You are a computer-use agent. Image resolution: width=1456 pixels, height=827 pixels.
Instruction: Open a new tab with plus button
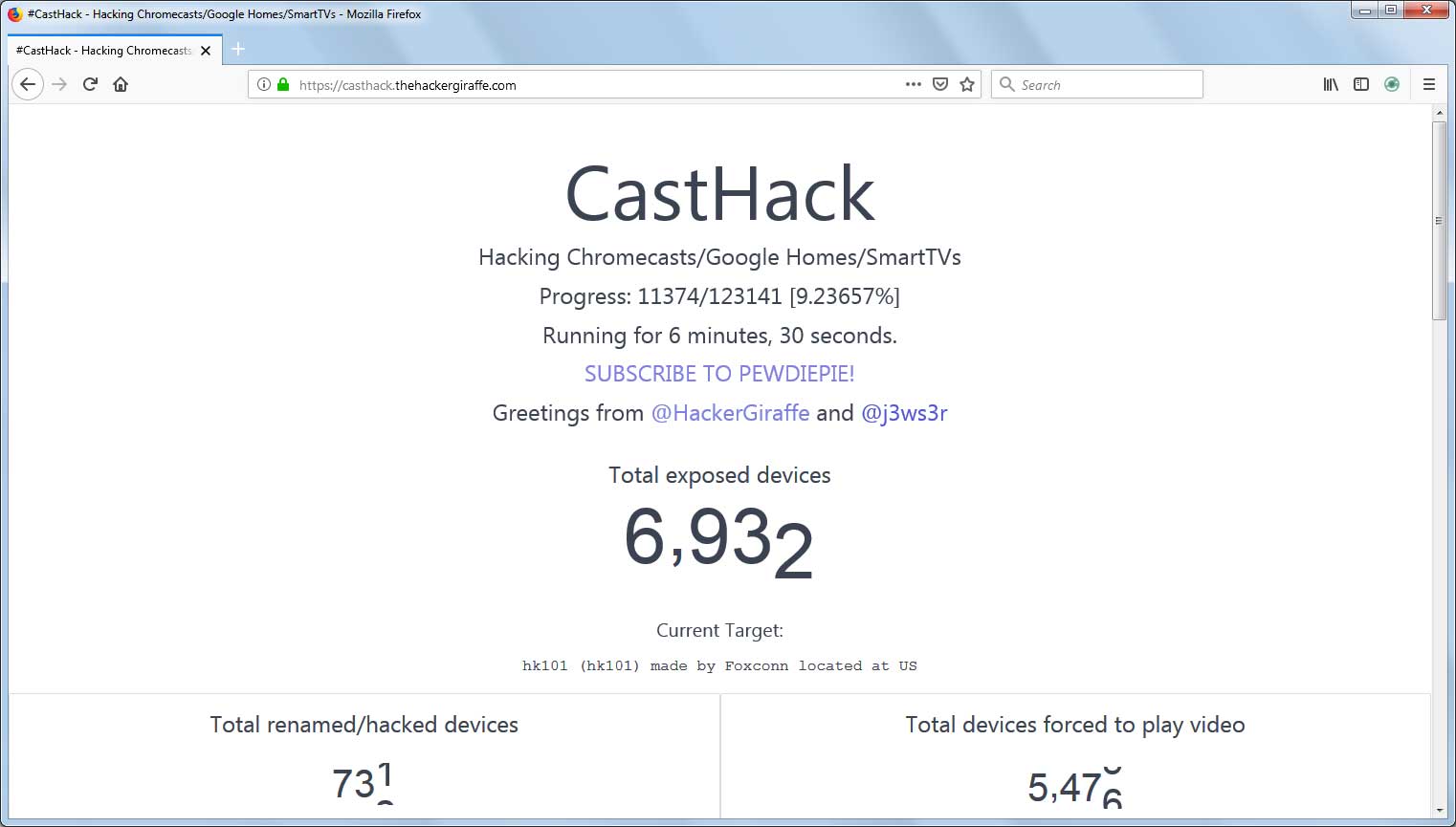click(238, 49)
